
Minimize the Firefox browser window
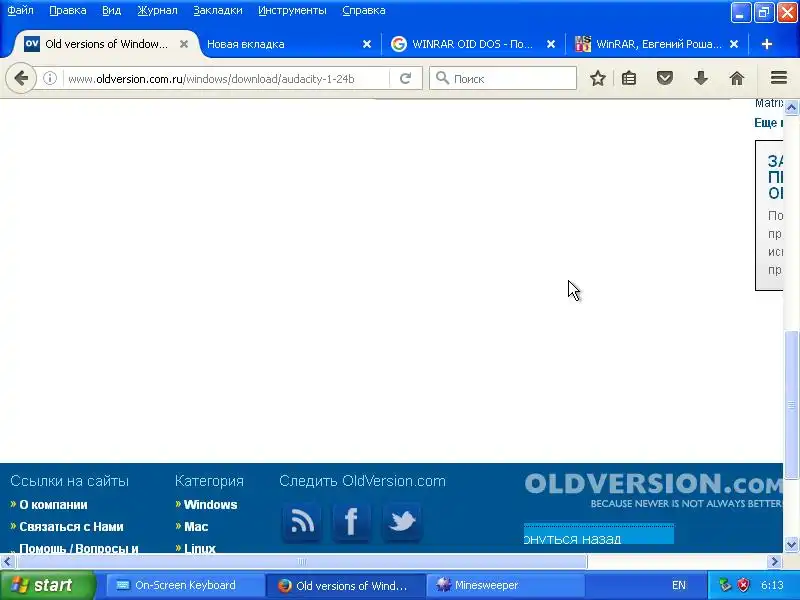click(740, 12)
